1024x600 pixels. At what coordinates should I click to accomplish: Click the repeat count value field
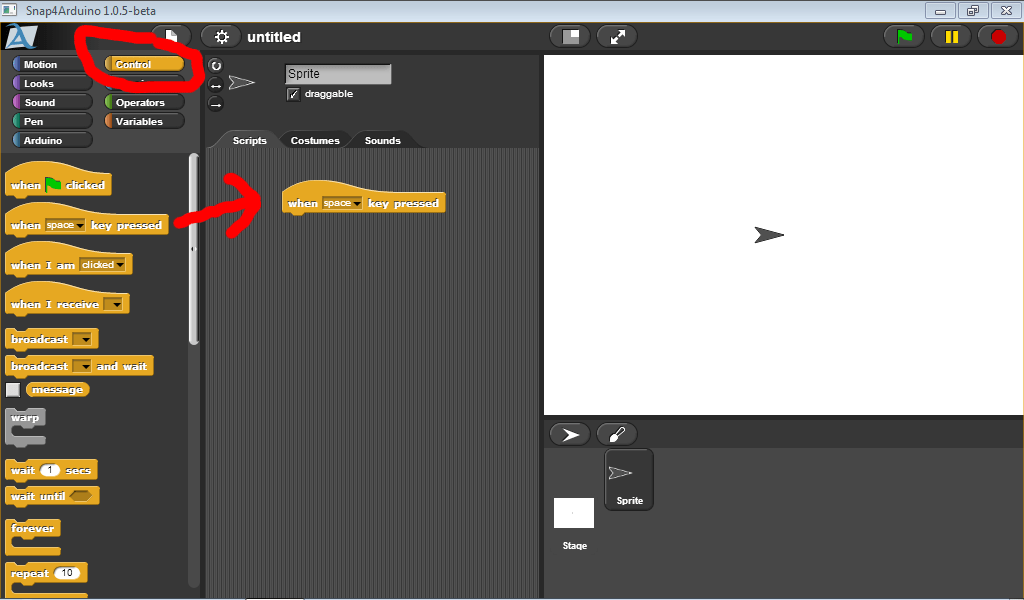[67, 573]
